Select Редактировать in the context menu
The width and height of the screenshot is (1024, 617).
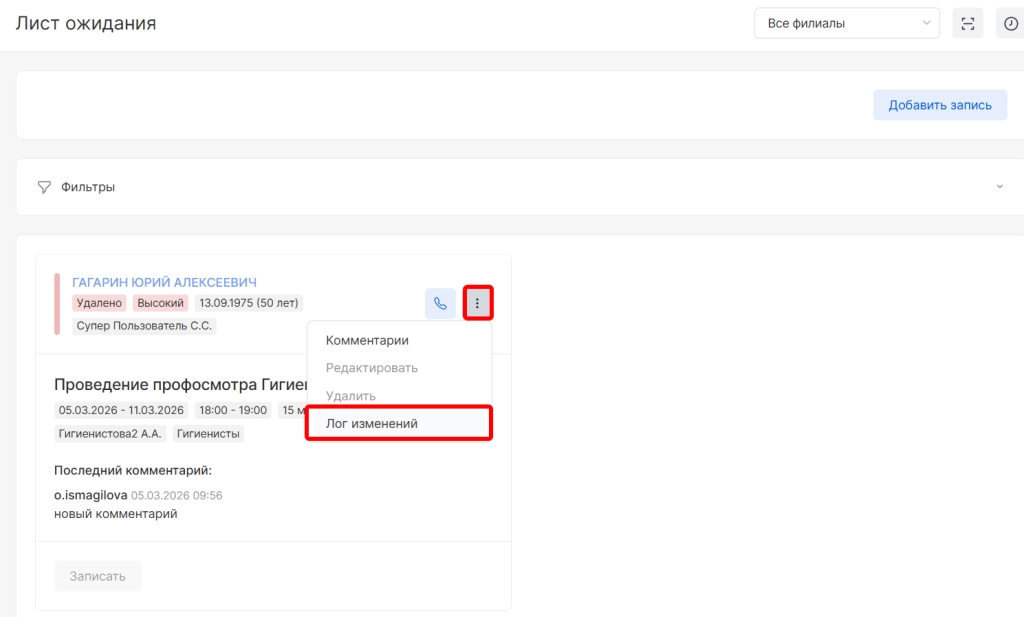tap(372, 368)
